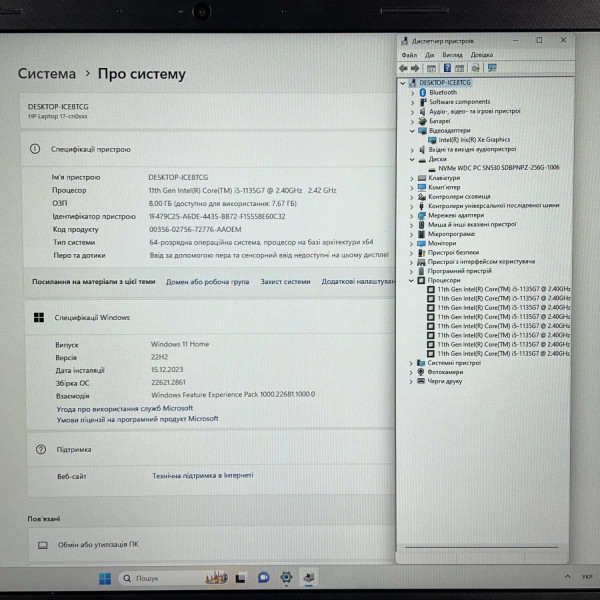Collapse the Диски node
This screenshot has width=600, height=600.
click(x=412, y=159)
